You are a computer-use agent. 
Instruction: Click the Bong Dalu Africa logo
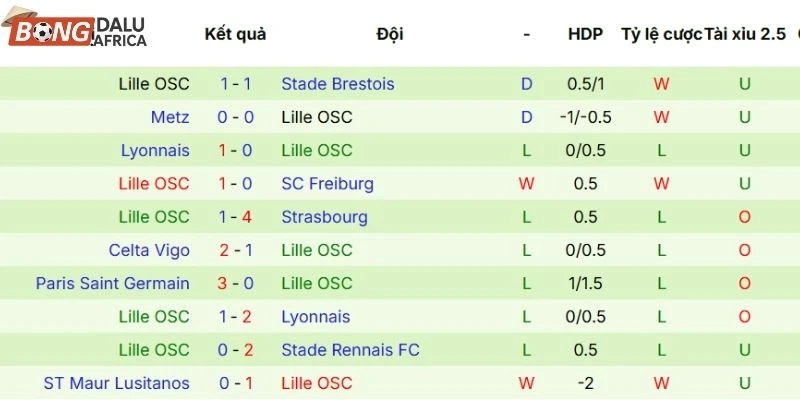click(77, 32)
